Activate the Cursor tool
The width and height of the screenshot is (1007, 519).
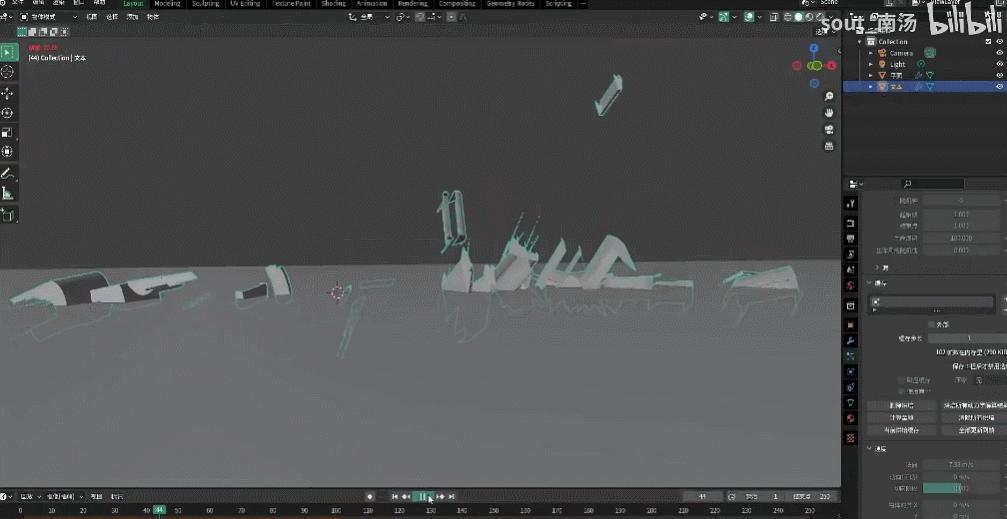[8, 72]
